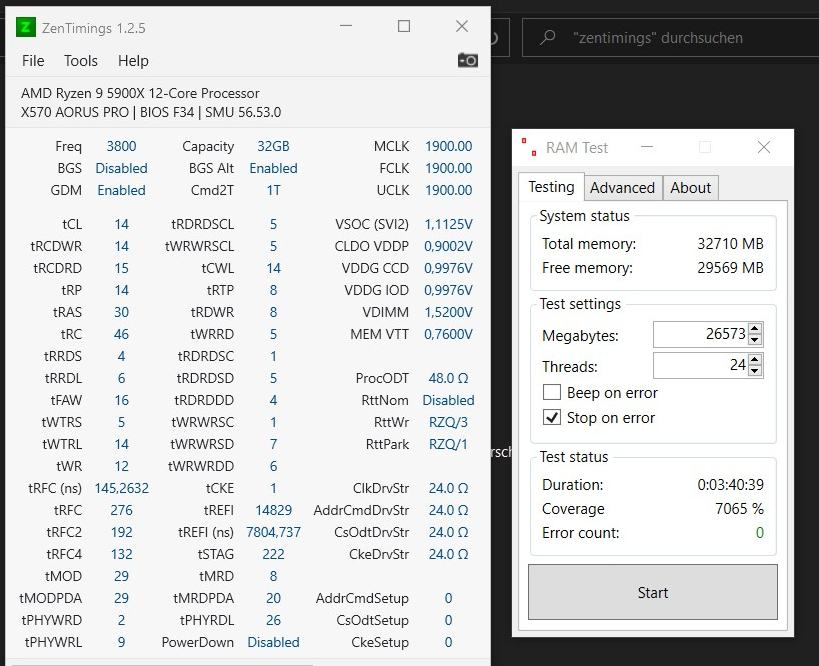Click the tRAS value 30
Image resolution: width=819 pixels, height=666 pixels.
click(121, 312)
